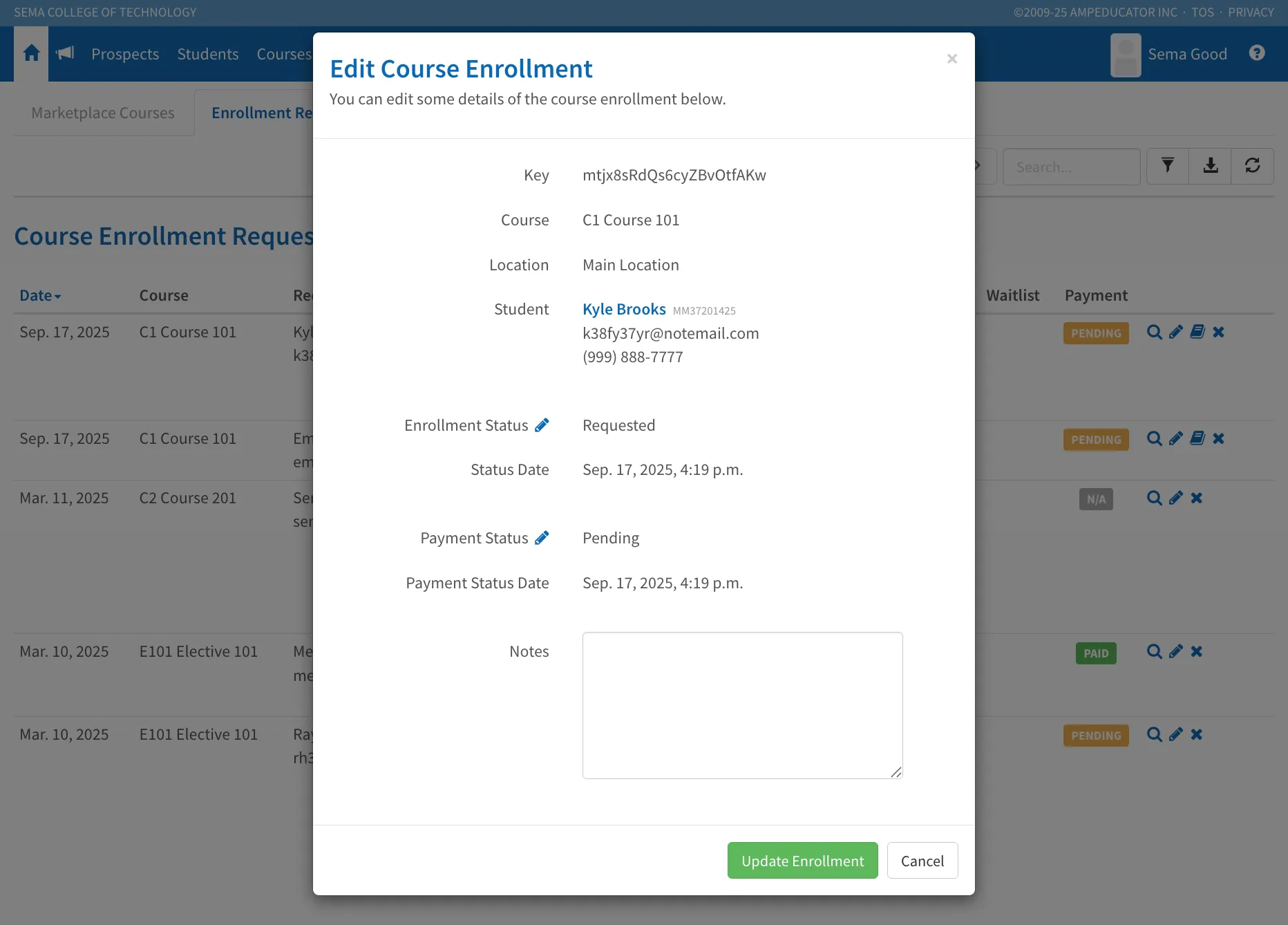This screenshot has height=925, width=1288.
Task: Edit the first Sep. 17 C1 Course 101 enrollment
Action: (x=1175, y=332)
